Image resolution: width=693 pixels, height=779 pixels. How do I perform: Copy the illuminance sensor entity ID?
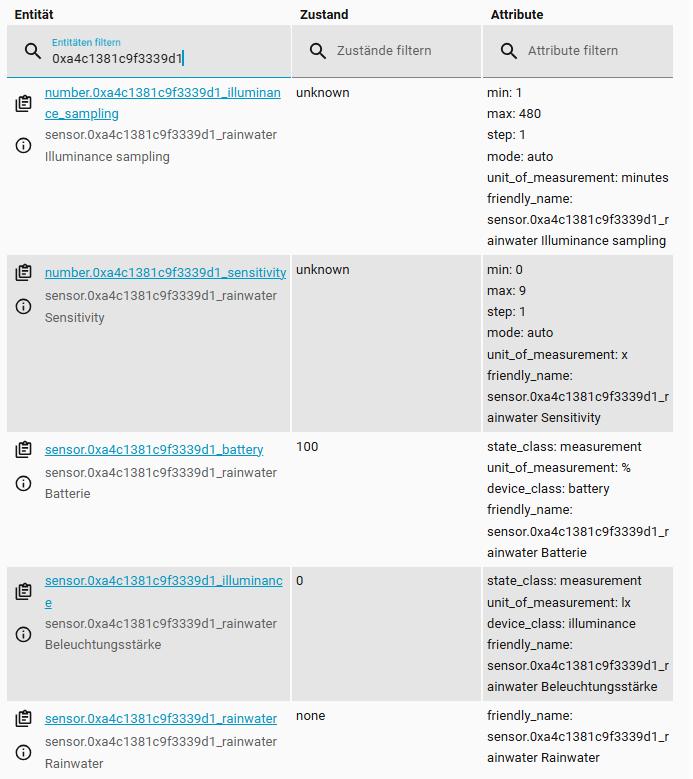pyautogui.click(x=24, y=592)
